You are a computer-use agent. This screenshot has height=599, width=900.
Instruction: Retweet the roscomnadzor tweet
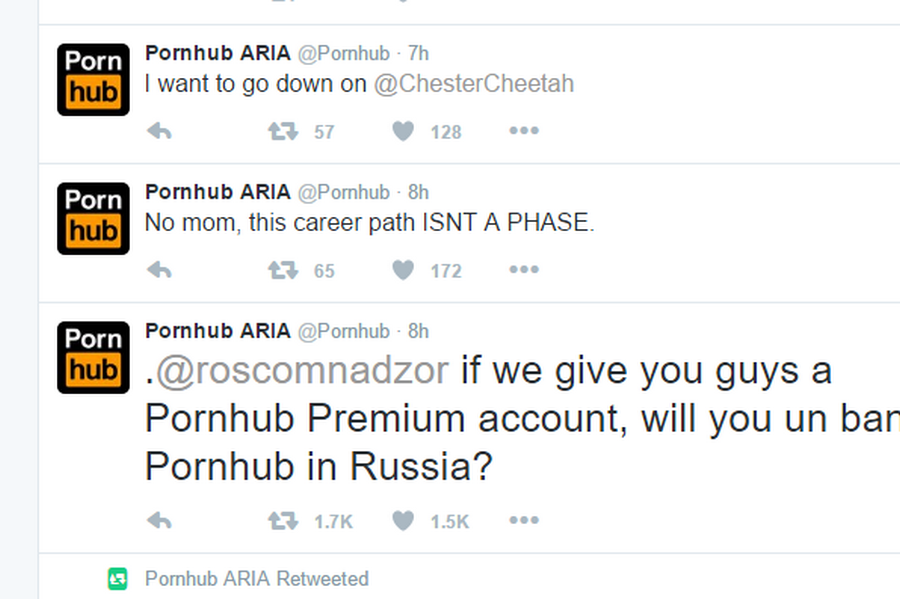[x=283, y=520]
